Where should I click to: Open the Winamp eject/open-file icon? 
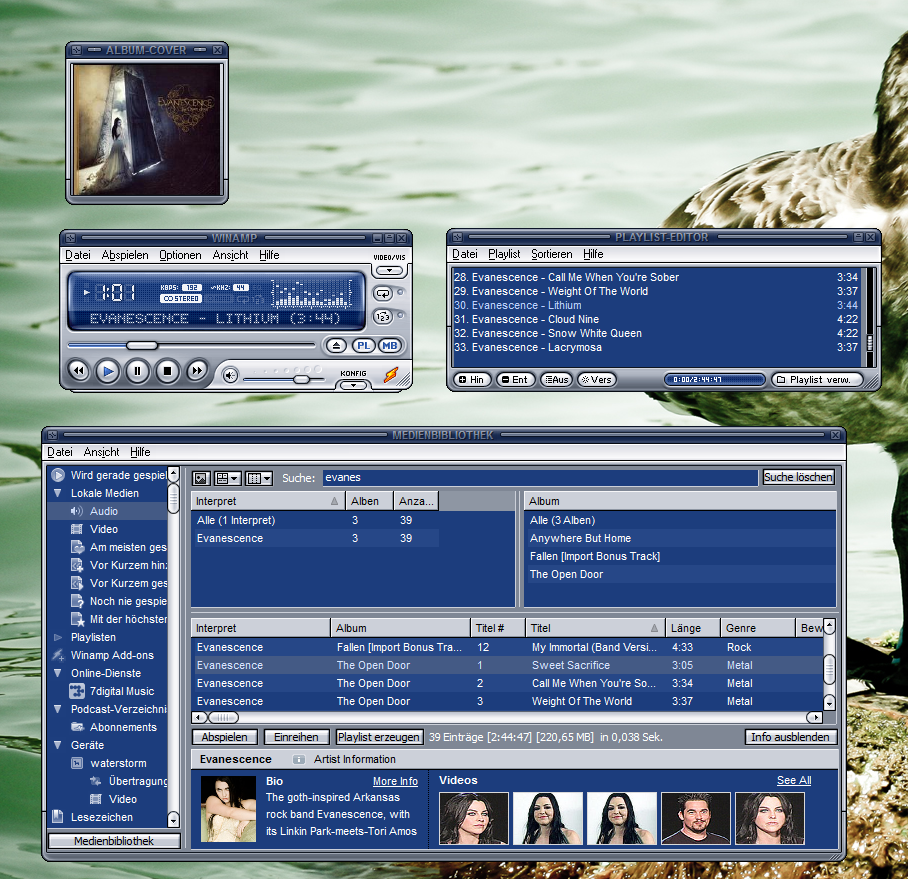tap(336, 344)
